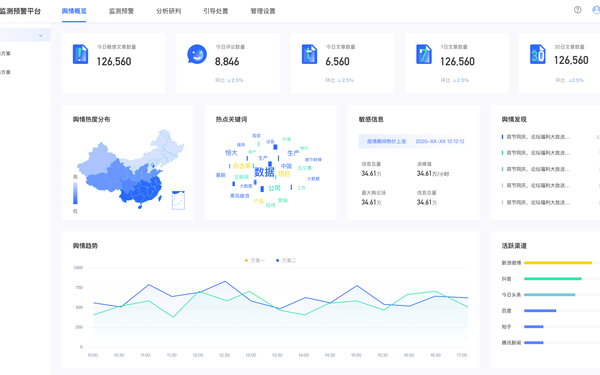Switch to the 监测预警 tab

[121, 11]
